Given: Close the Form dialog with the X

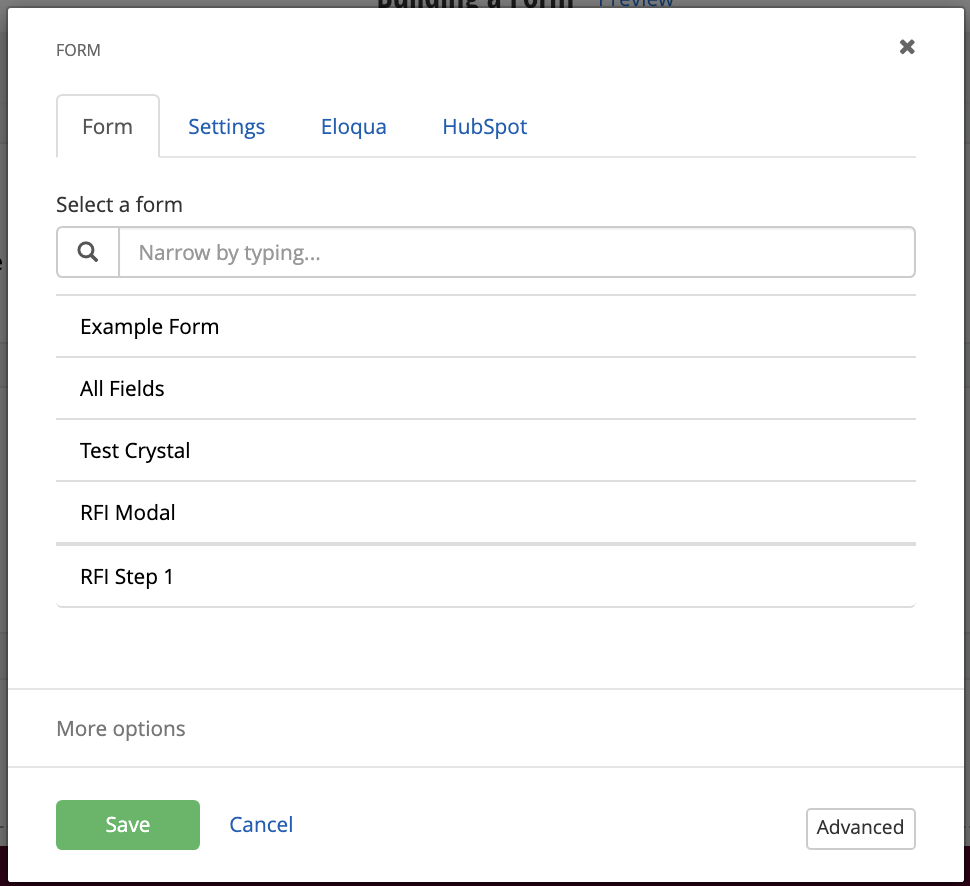Looking at the screenshot, I should [x=907, y=47].
